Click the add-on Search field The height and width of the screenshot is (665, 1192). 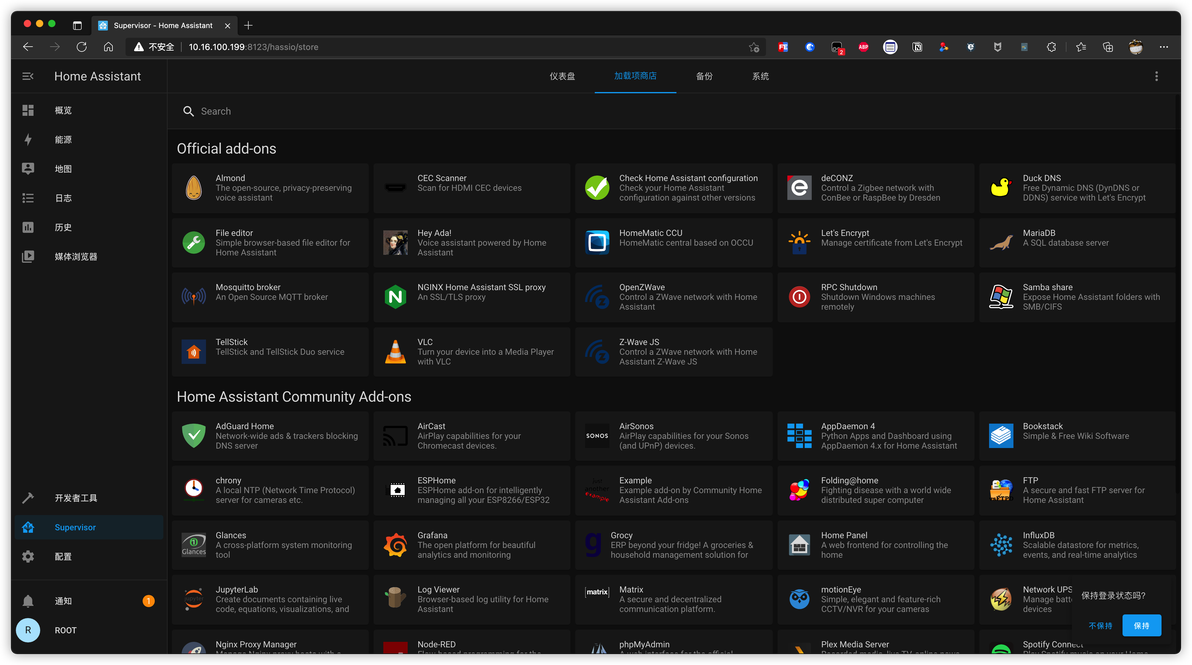(x=669, y=111)
